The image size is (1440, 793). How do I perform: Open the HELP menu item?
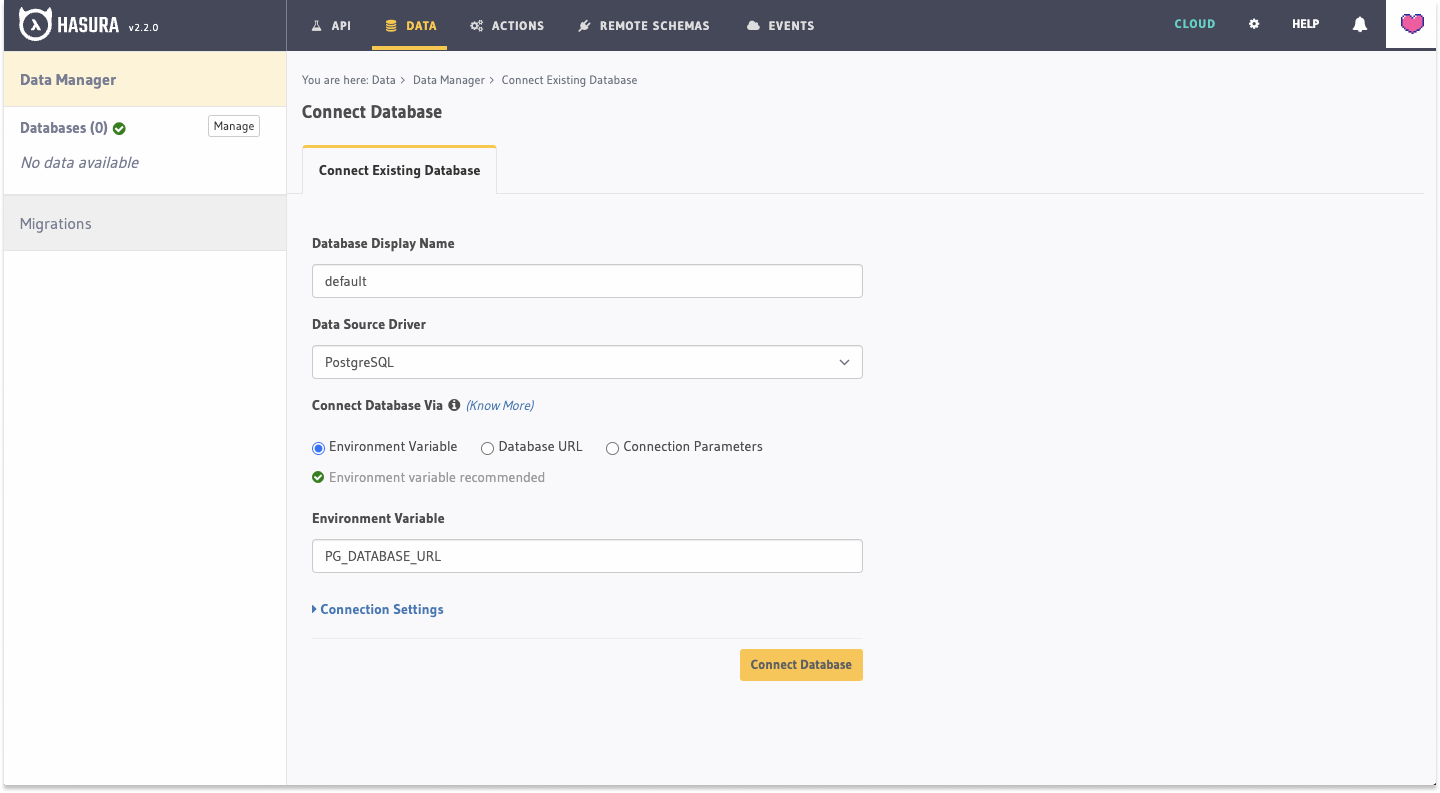point(1305,23)
